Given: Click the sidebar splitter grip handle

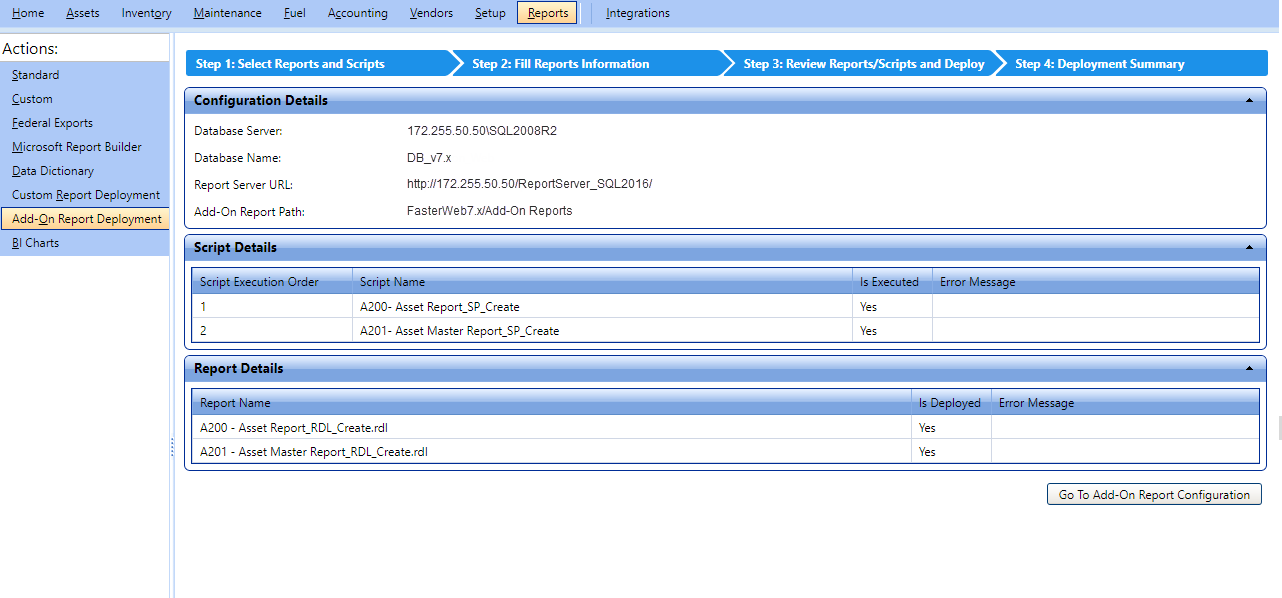Looking at the screenshot, I should [172, 448].
